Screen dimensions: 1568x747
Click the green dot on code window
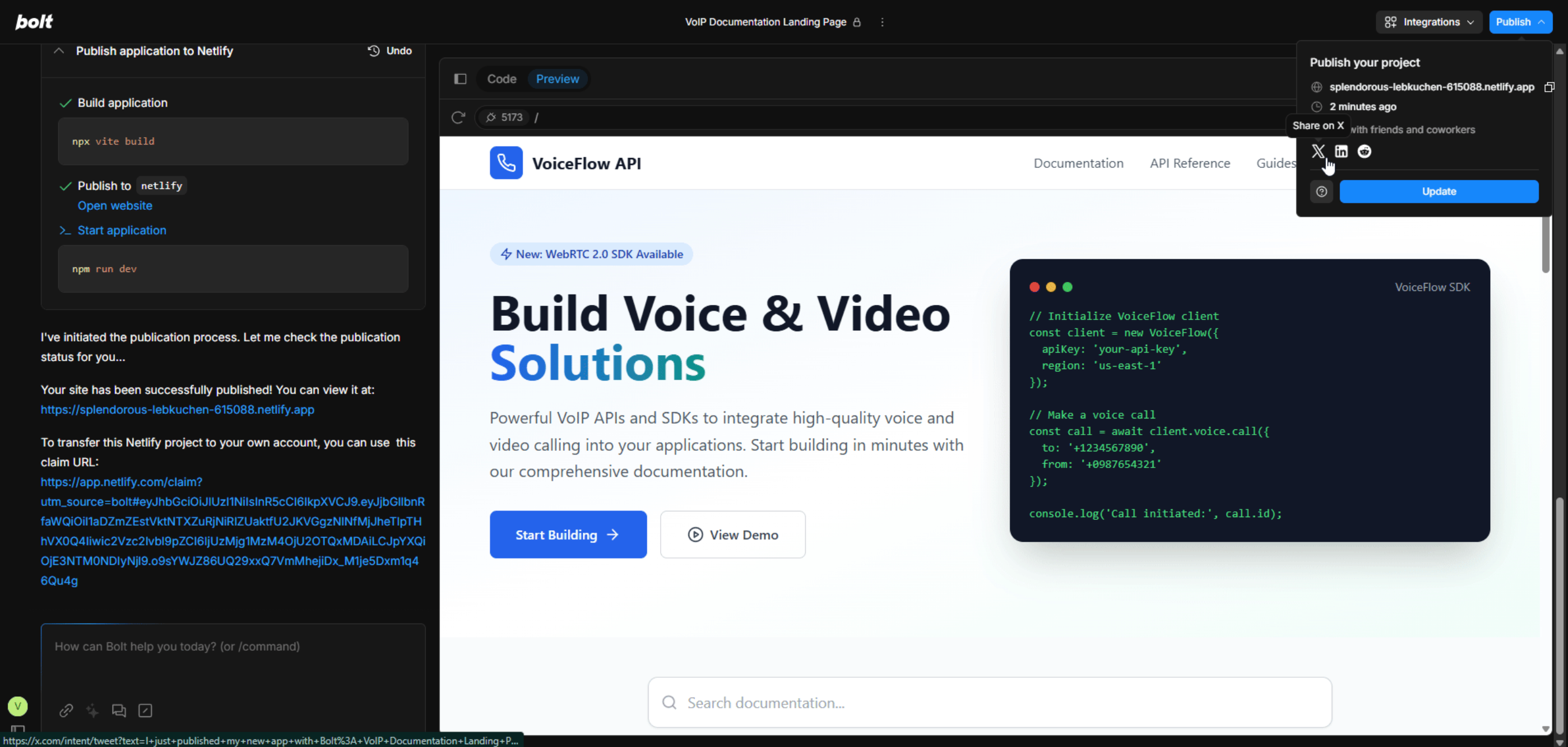1068,286
